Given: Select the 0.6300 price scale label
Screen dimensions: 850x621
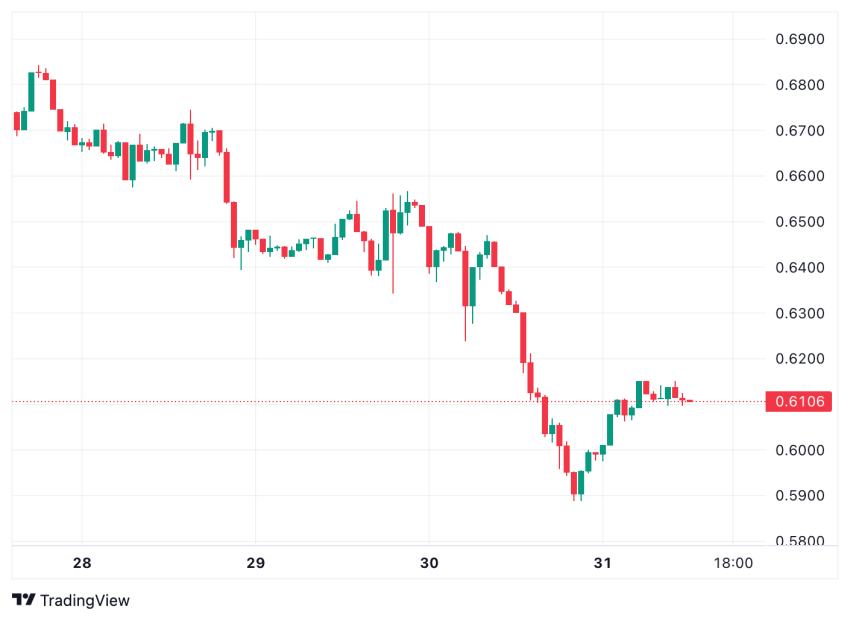Looking at the screenshot, I should [x=800, y=313].
